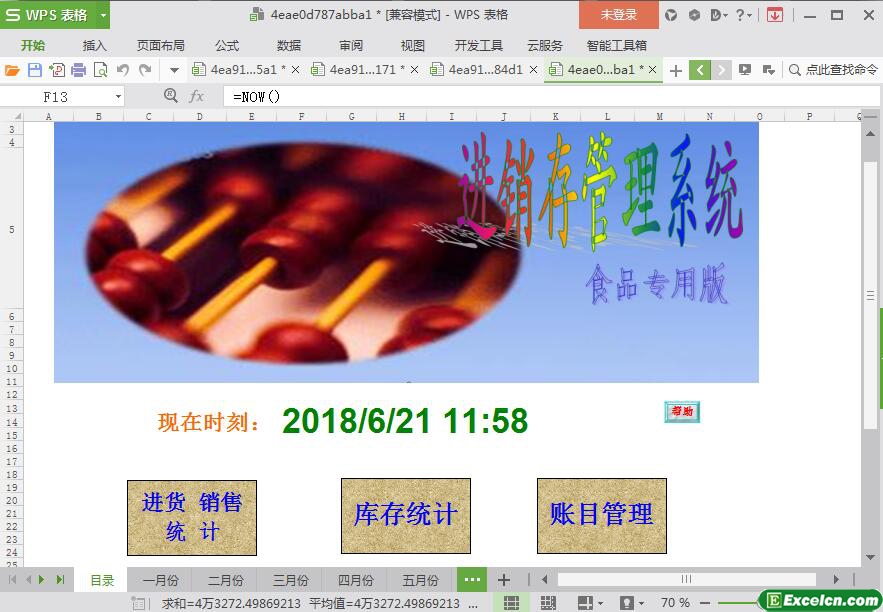Open the 云服务 ribbon tab
The width and height of the screenshot is (883, 612).
tap(545, 46)
